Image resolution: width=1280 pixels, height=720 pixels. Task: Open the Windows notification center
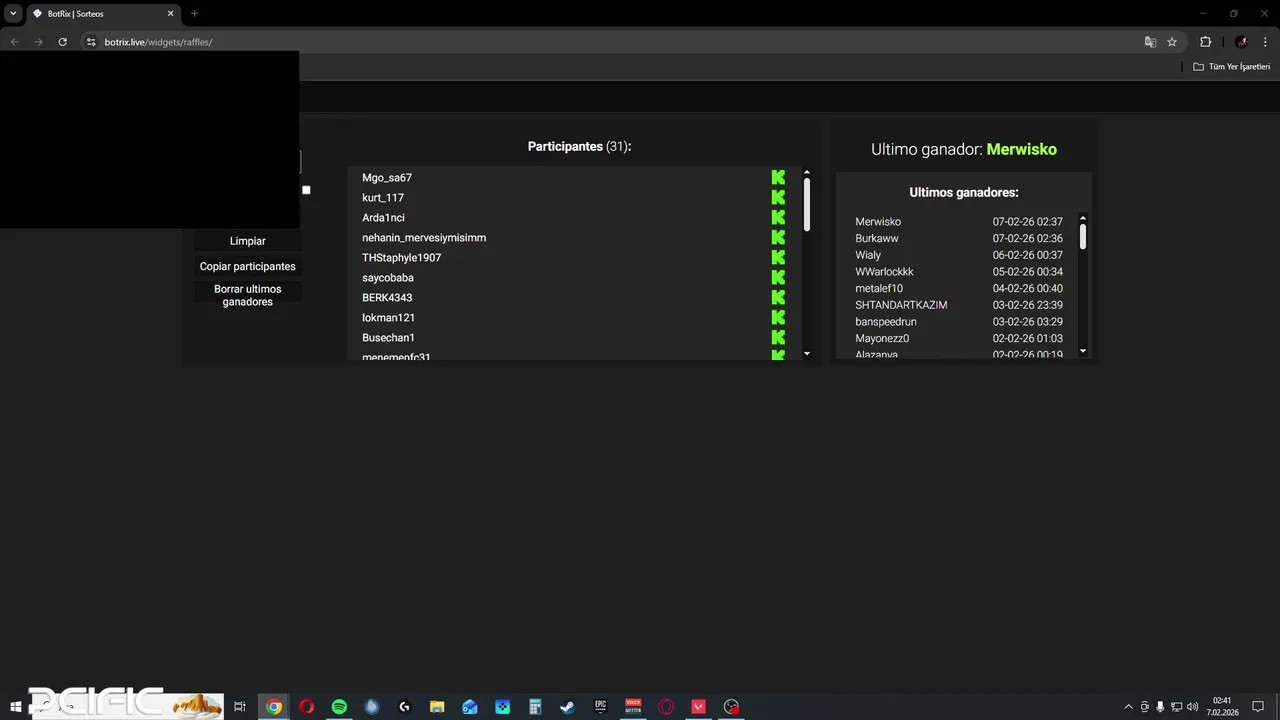[1258, 707]
